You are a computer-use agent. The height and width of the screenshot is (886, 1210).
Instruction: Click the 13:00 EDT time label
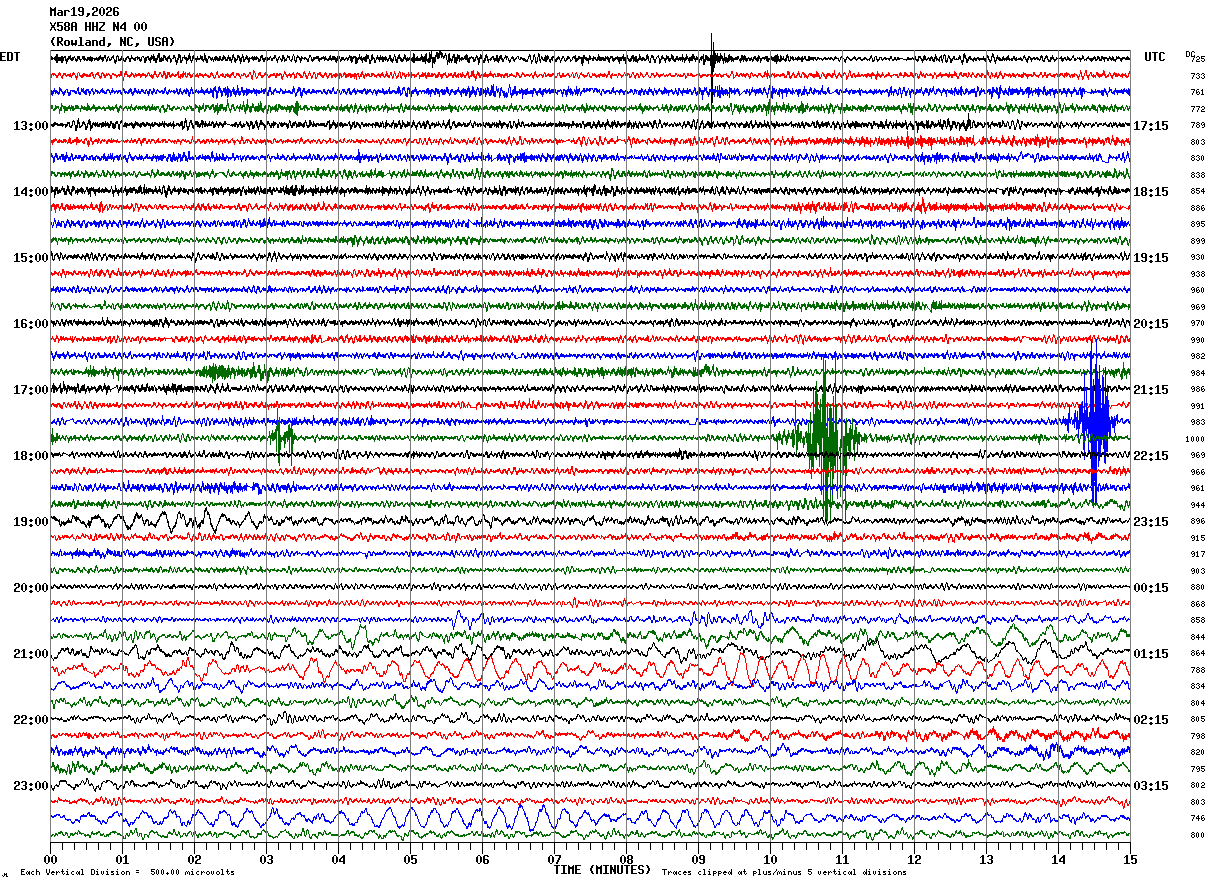31,126
